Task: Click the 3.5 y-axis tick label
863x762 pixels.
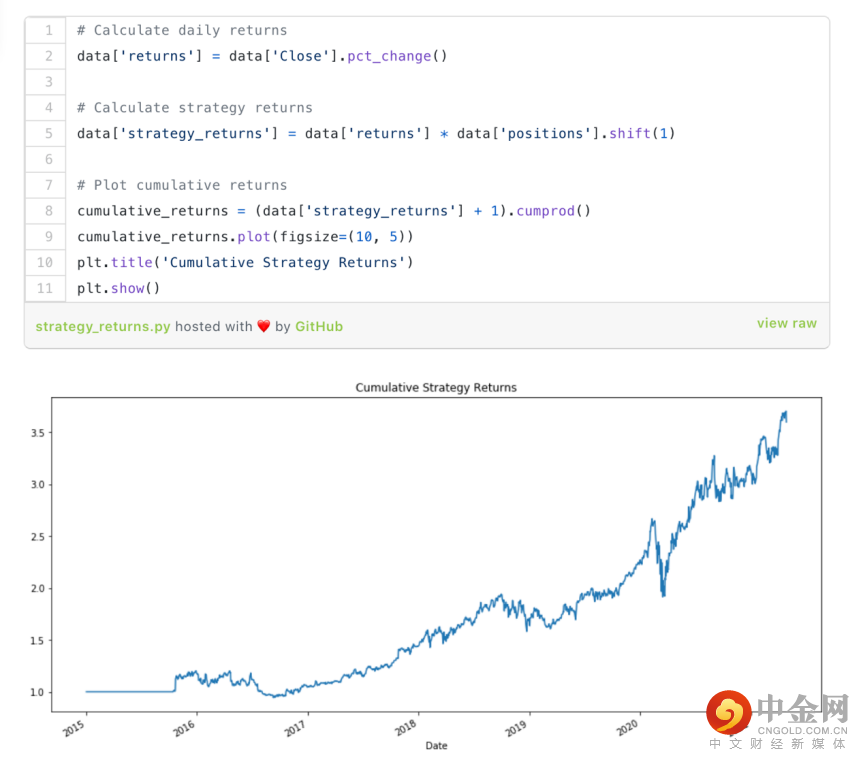Action: [36, 433]
